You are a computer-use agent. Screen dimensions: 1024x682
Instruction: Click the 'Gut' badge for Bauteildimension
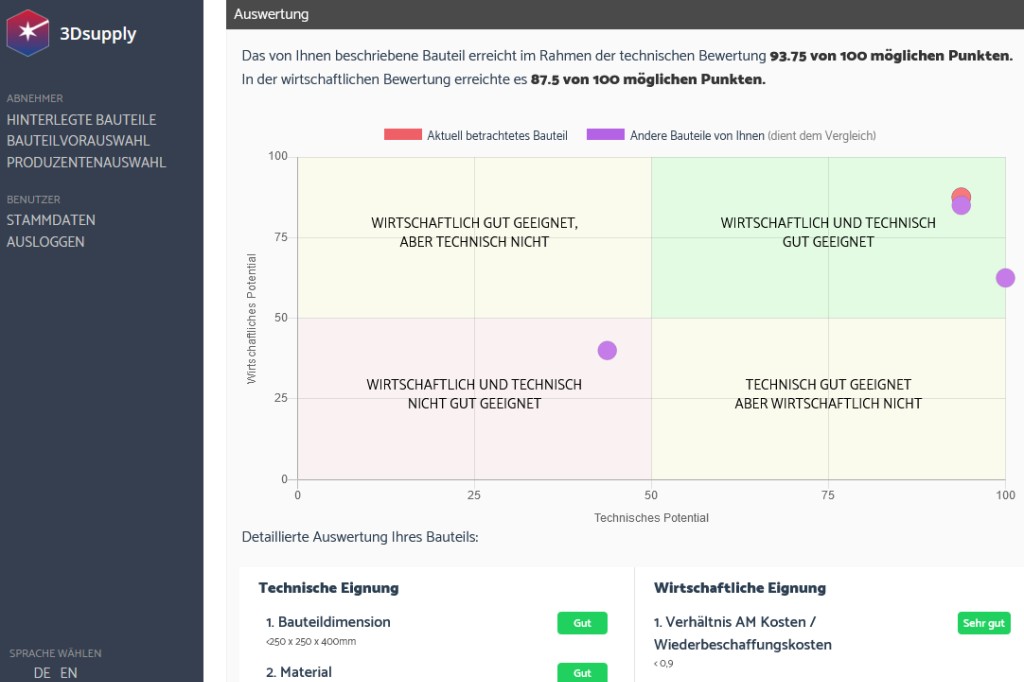click(582, 623)
